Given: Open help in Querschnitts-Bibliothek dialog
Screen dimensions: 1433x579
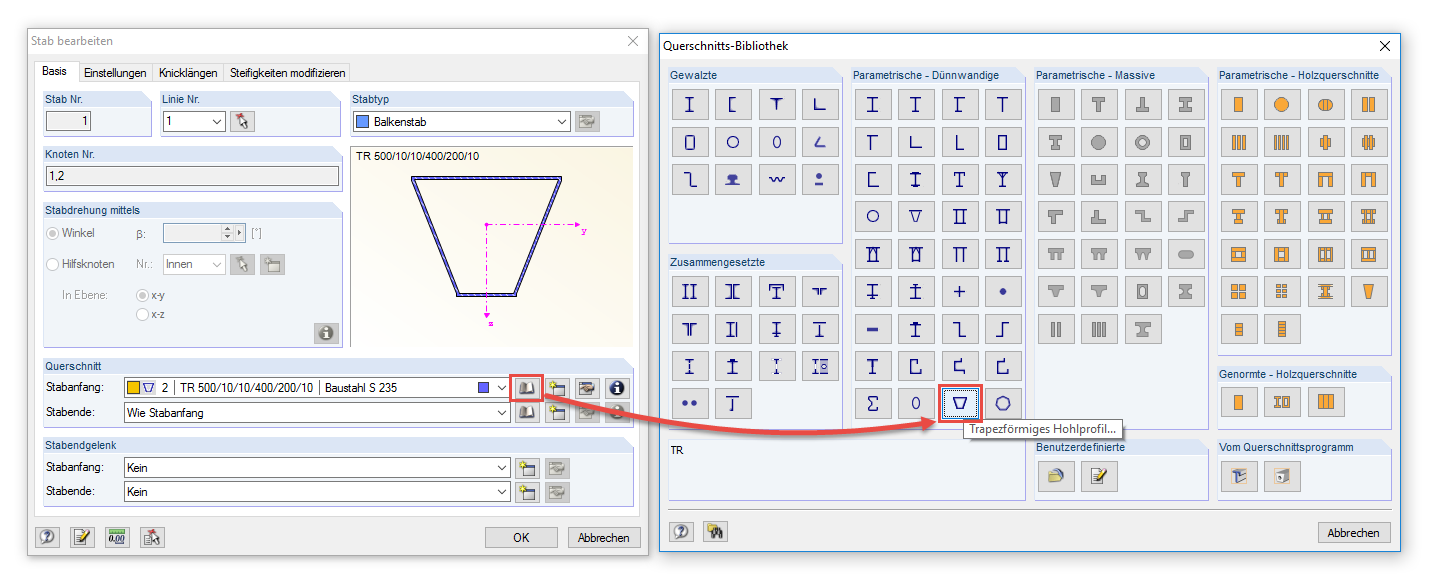Looking at the screenshot, I should [681, 532].
